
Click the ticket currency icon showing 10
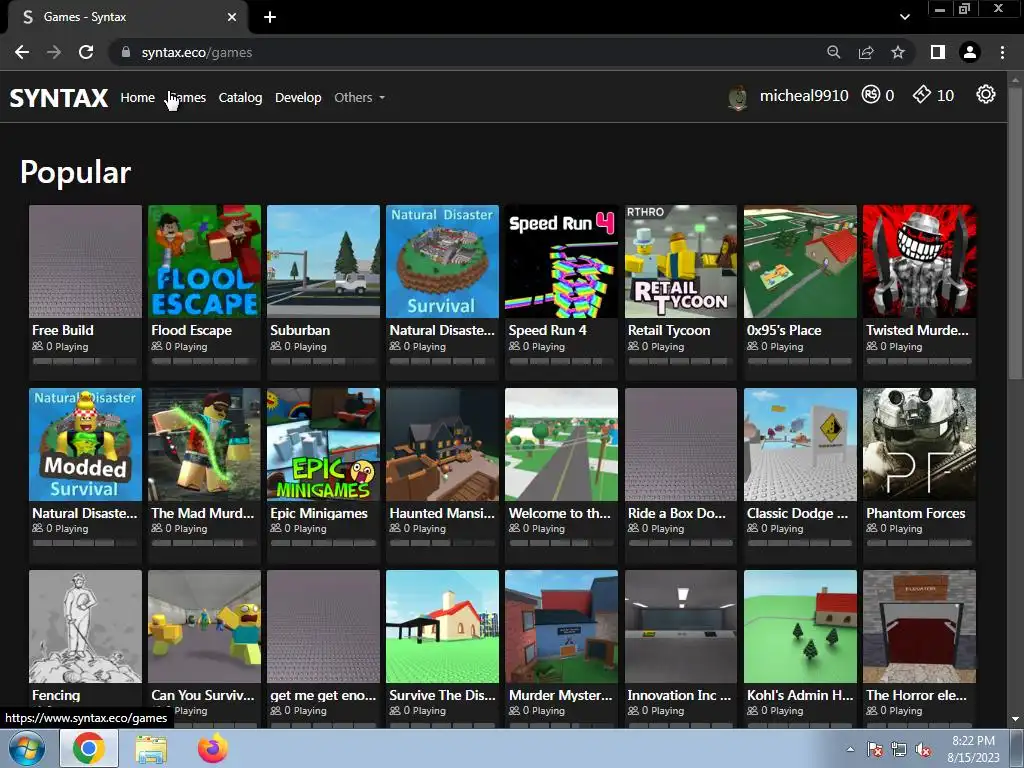[x=921, y=95]
